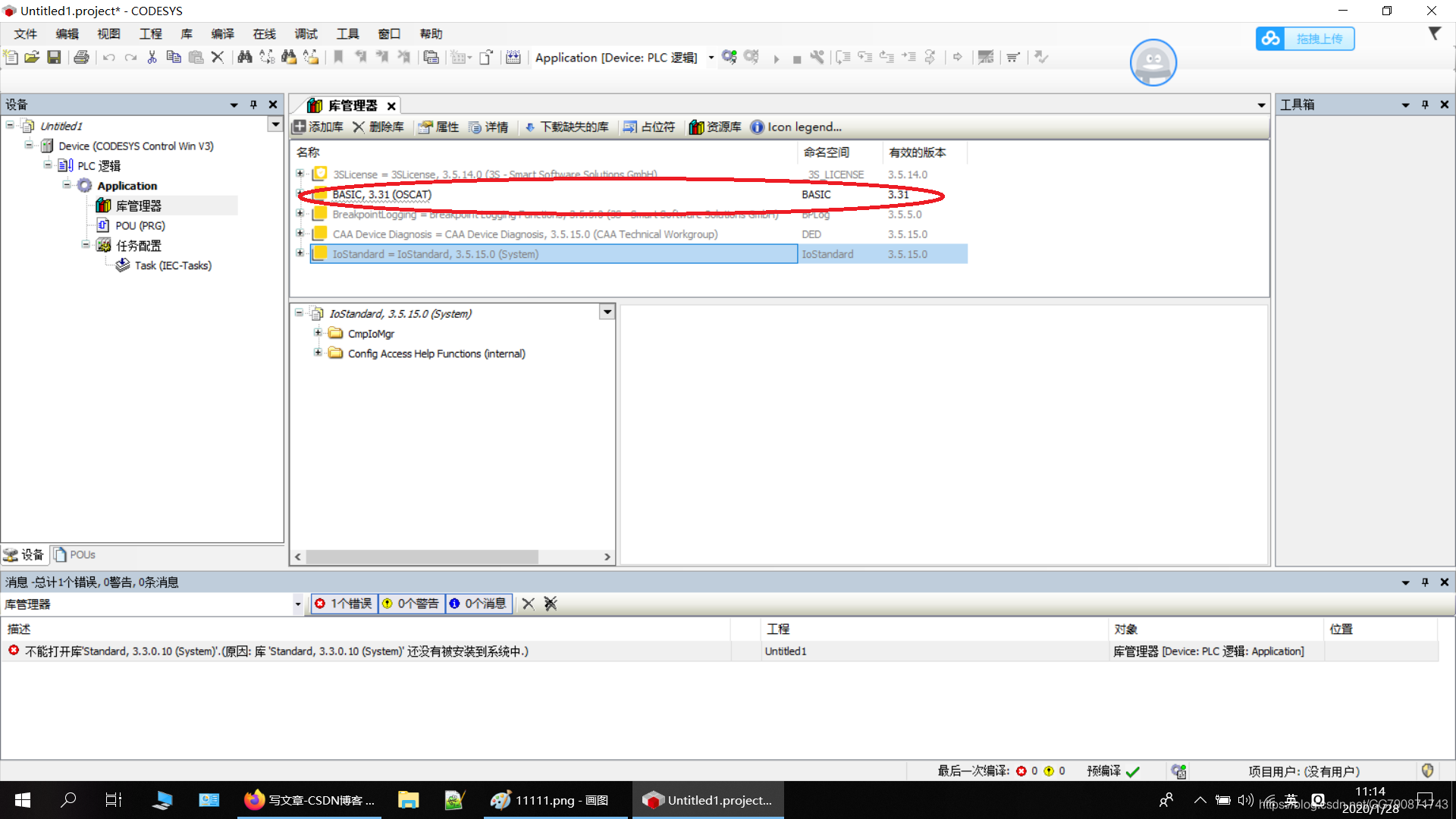Screen dimensions: 1456x819
Task: Click the Step Into icon
Action: coord(865,57)
